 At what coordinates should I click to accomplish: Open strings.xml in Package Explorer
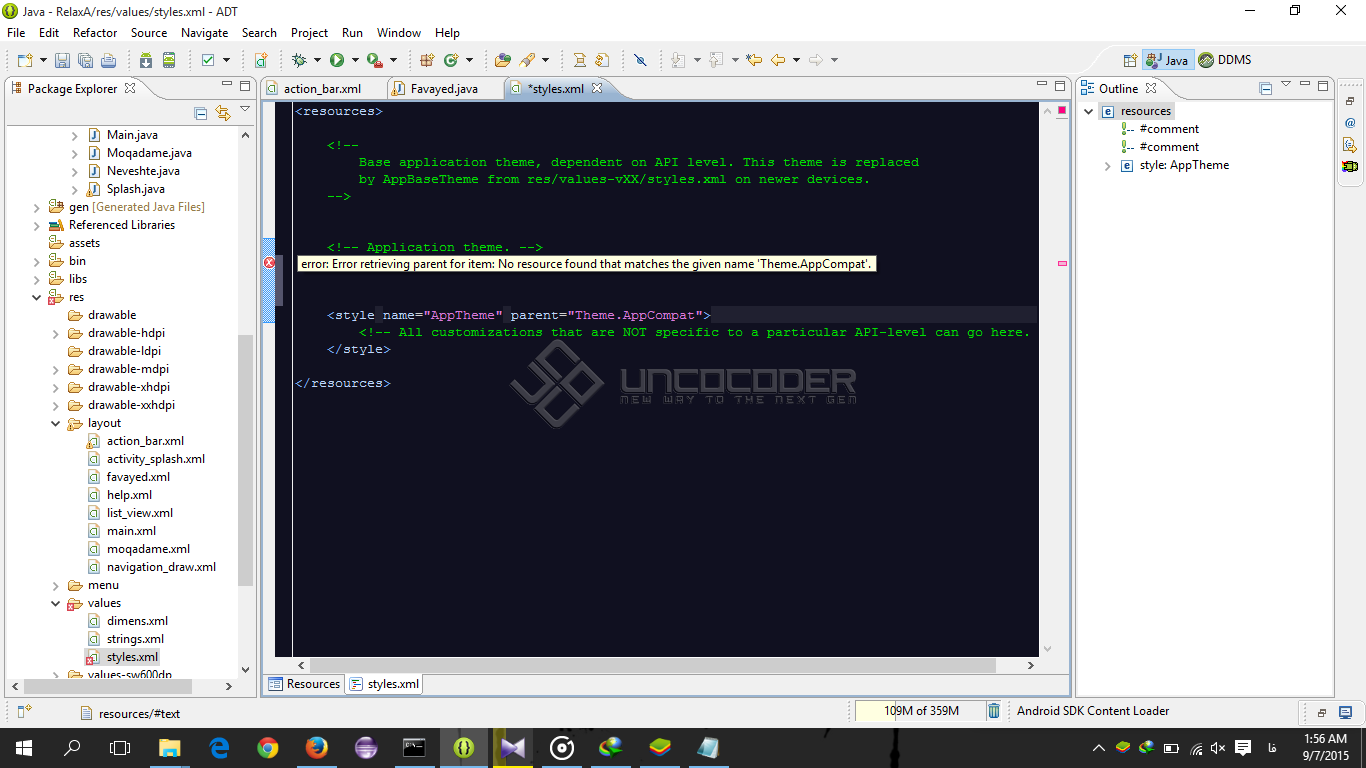coord(135,639)
